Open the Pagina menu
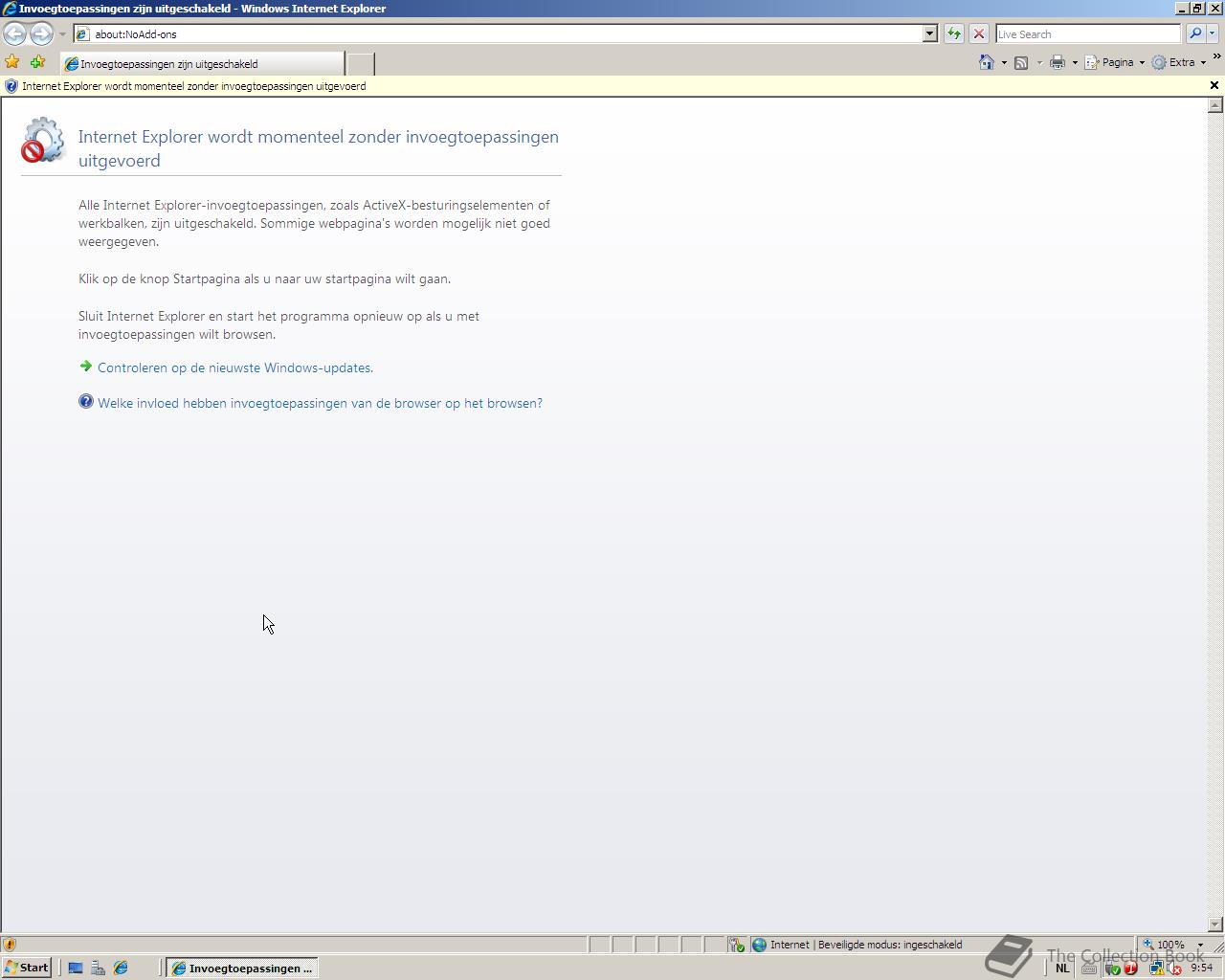 1115,62
